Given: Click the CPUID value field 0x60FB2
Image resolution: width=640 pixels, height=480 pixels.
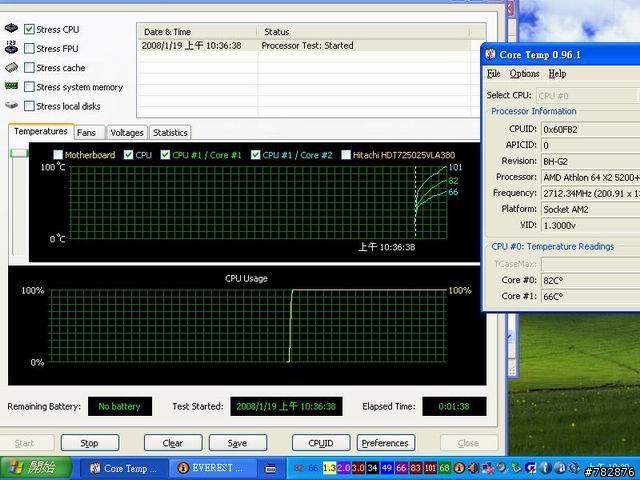Looking at the screenshot, I should click(x=590, y=129).
